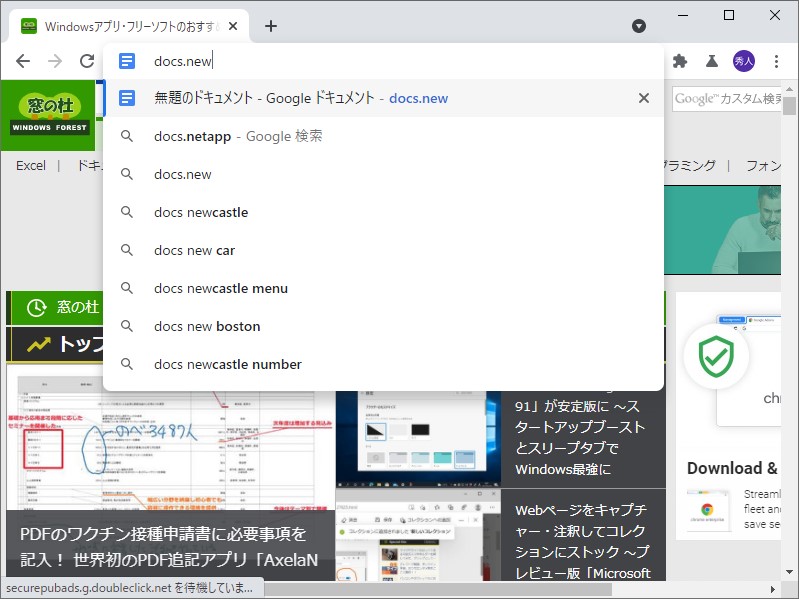Viewport: 799px width, 599px height.
Task: Open the Webページをキャプチャー article link
Action: pyautogui.click(x=582, y=541)
